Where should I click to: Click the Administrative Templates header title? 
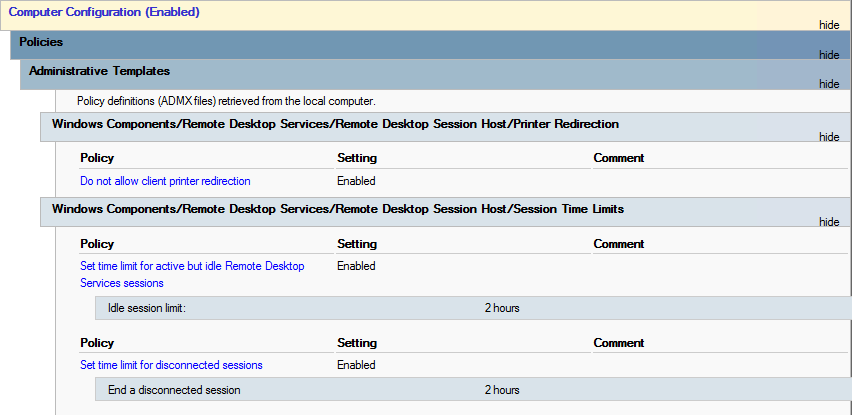(99, 71)
